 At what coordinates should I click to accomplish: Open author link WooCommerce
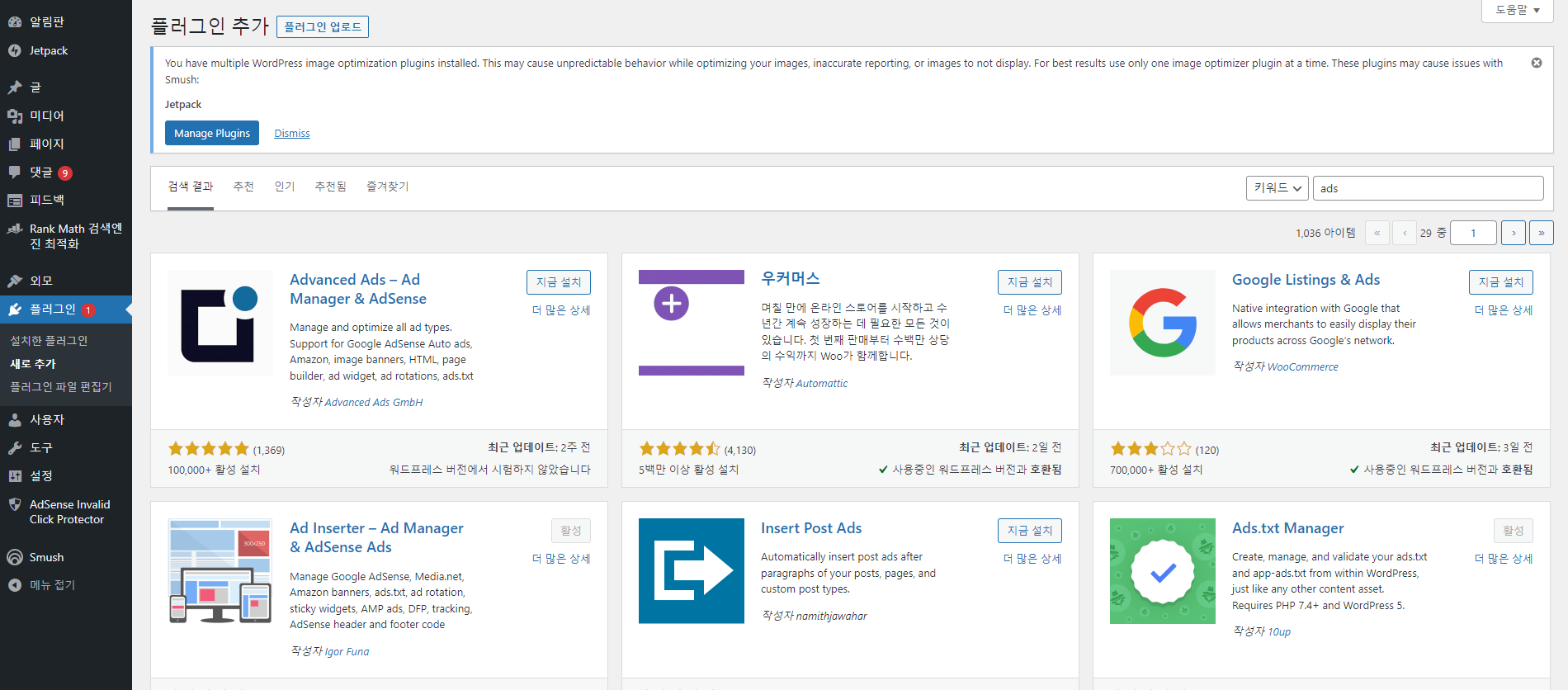pyautogui.click(x=1303, y=367)
